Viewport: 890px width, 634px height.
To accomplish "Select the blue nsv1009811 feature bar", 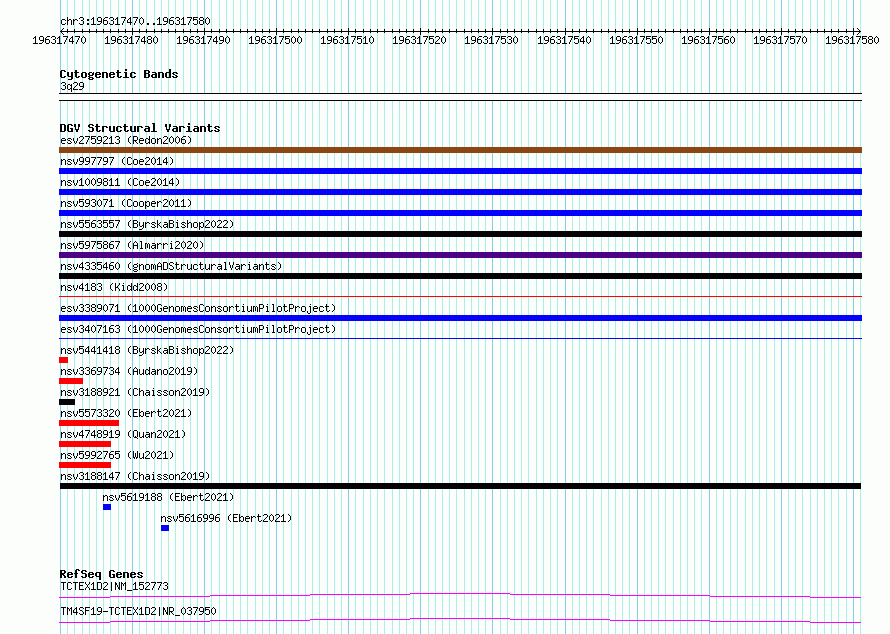I will [460, 192].
